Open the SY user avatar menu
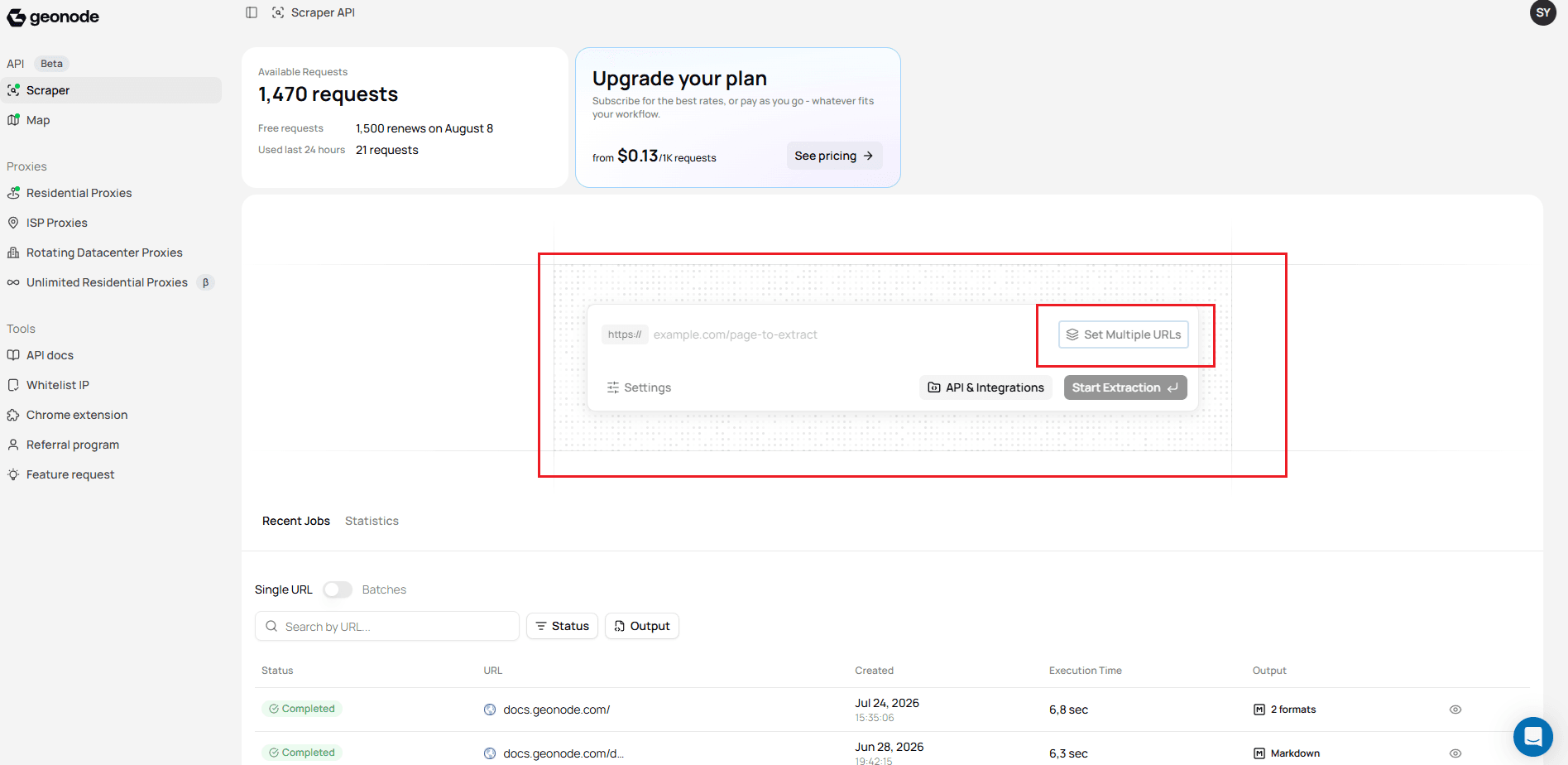Screen dimensions: 1568x765 [1543, 12]
